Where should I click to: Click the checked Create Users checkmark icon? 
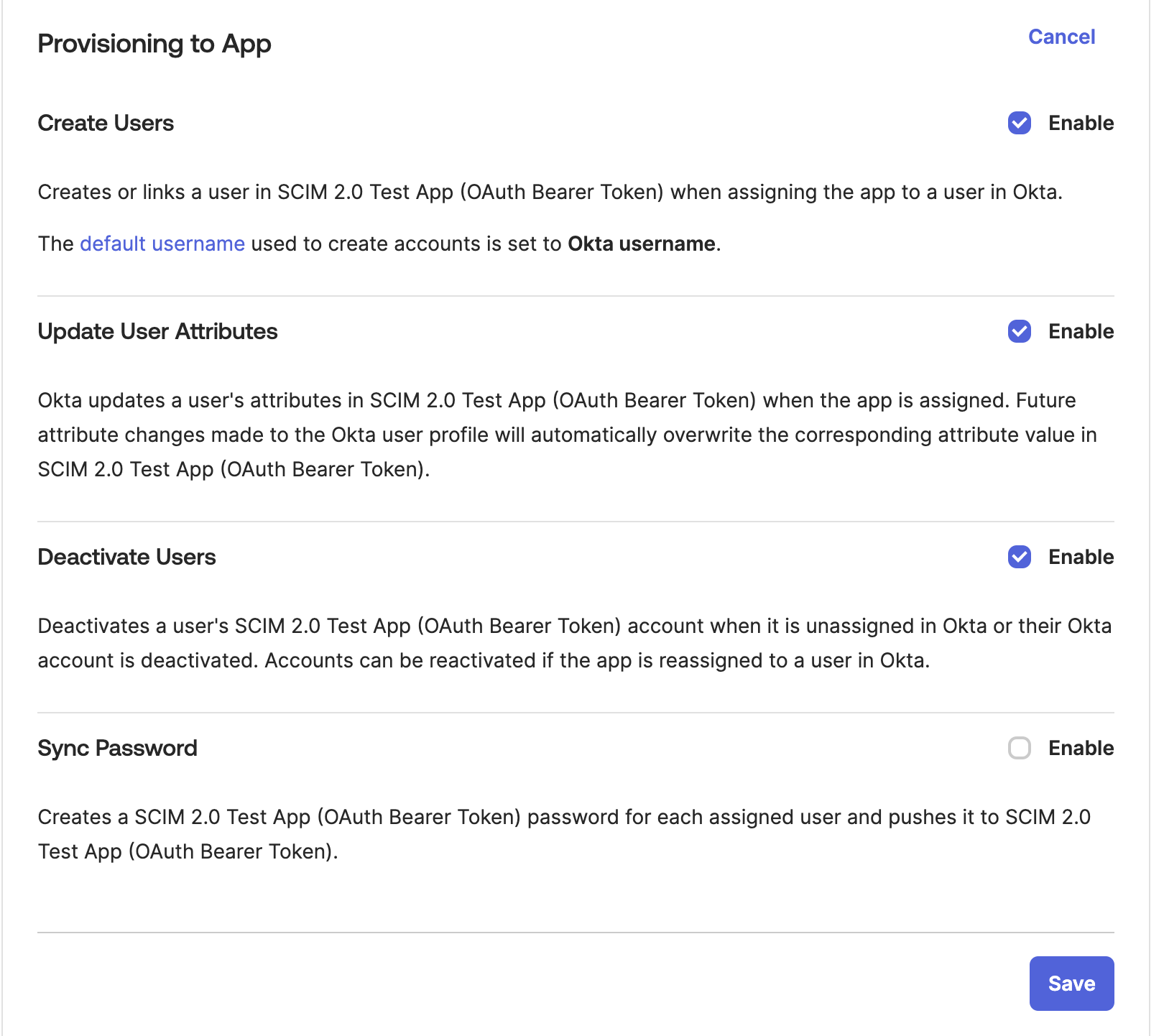point(1020,124)
